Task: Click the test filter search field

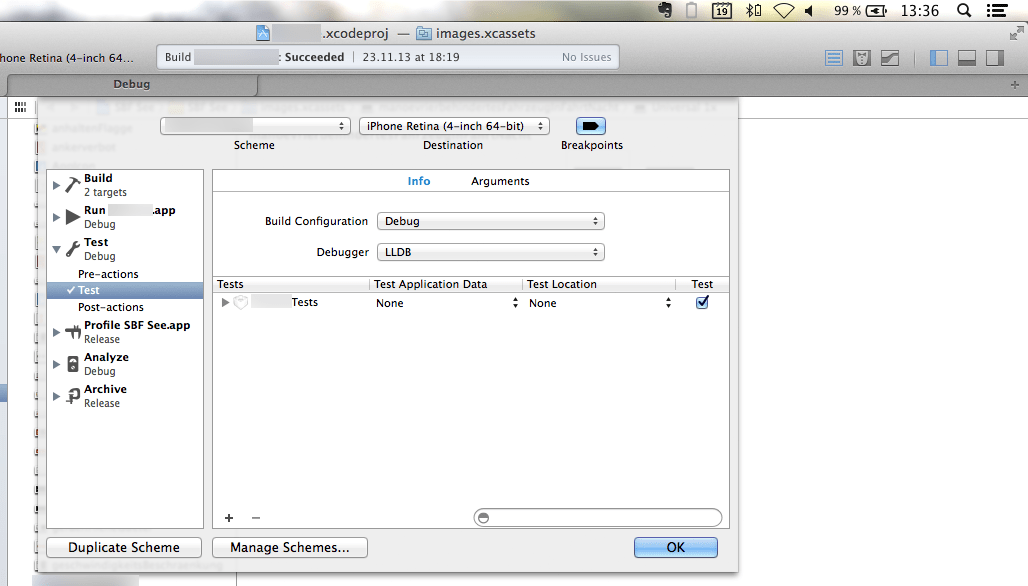Action: click(x=597, y=517)
